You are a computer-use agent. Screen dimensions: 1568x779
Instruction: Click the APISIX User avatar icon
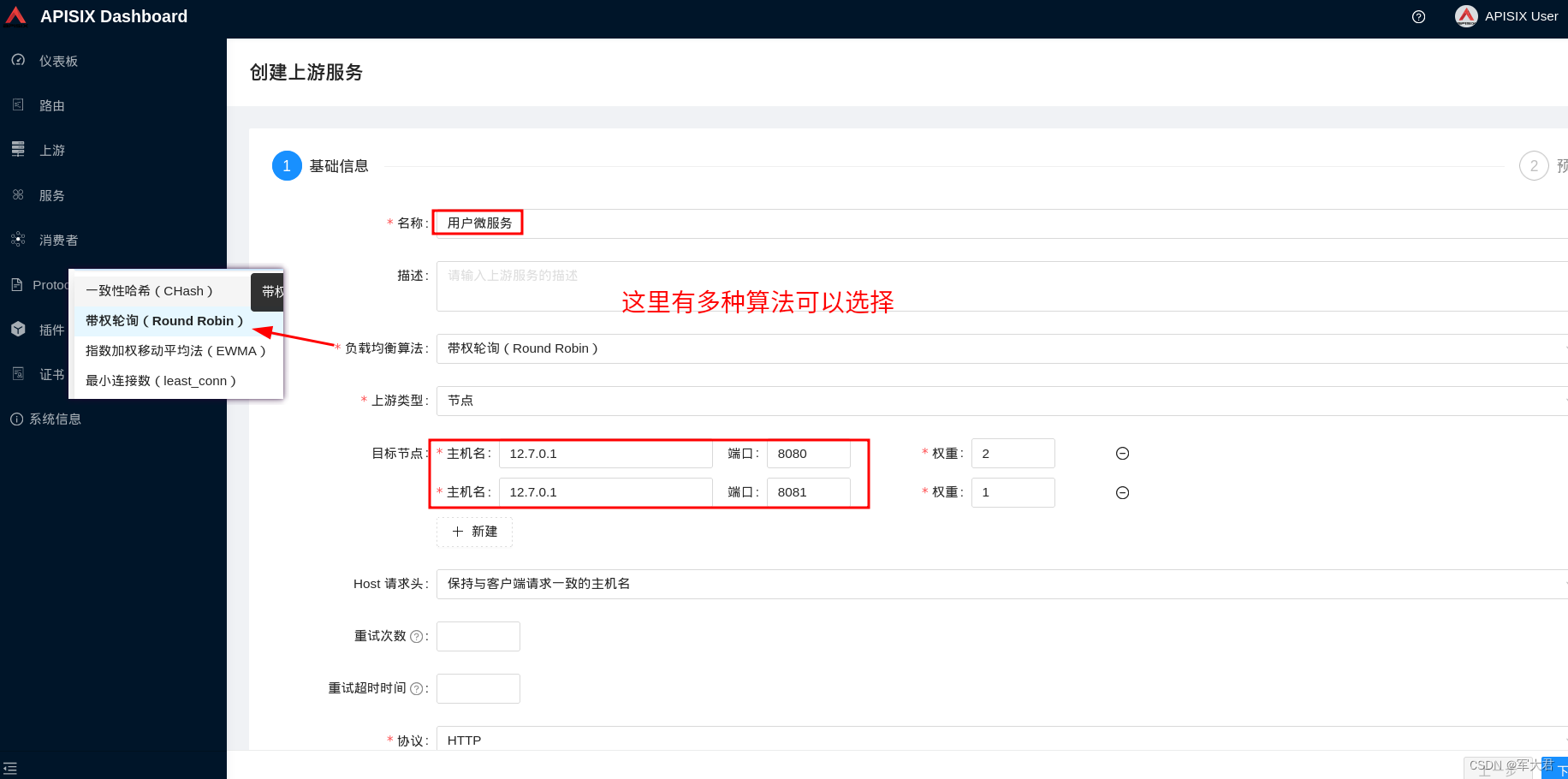click(1466, 16)
